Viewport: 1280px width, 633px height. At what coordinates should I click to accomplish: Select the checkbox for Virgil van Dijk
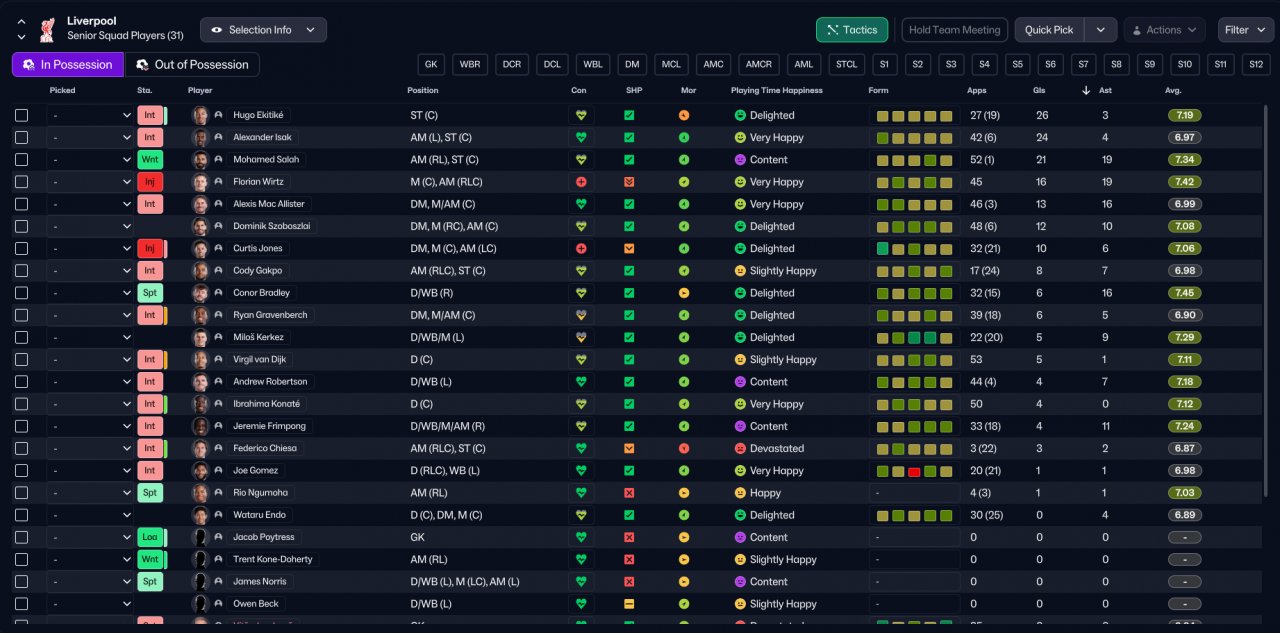22,360
